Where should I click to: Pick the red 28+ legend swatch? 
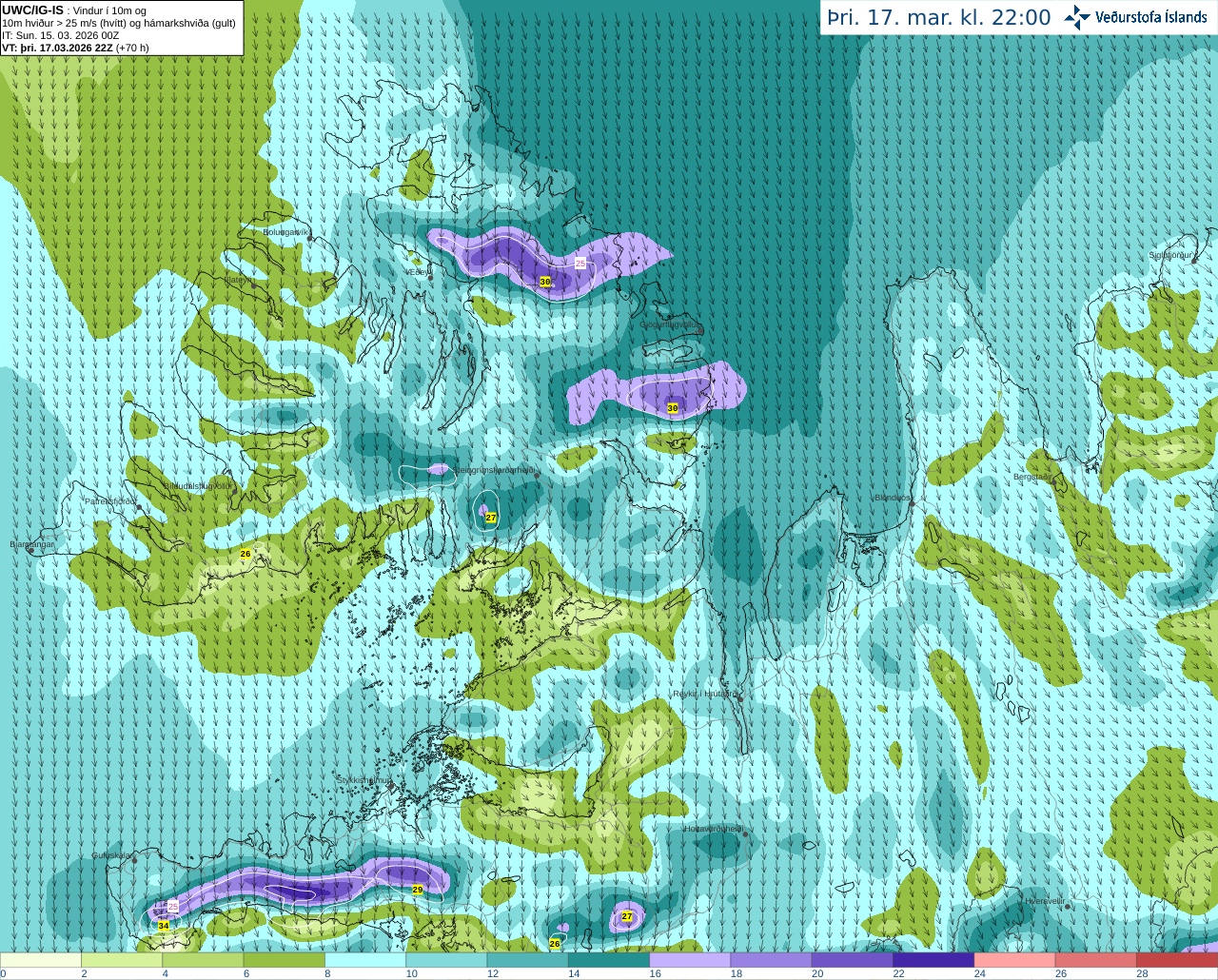click(1177, 960)
